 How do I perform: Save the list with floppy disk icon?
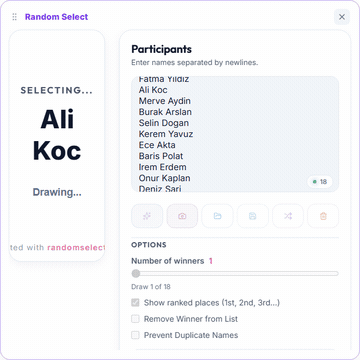pyautogui.click(x=253, y=216)
